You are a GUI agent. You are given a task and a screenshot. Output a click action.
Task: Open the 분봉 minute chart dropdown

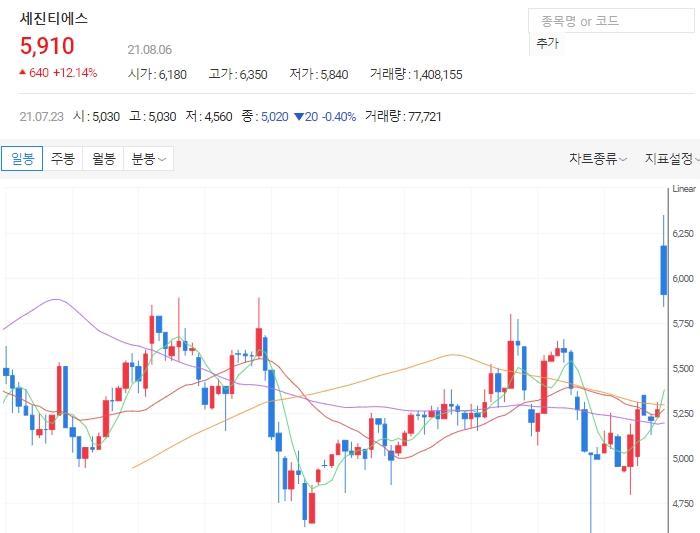pos(148,158)
